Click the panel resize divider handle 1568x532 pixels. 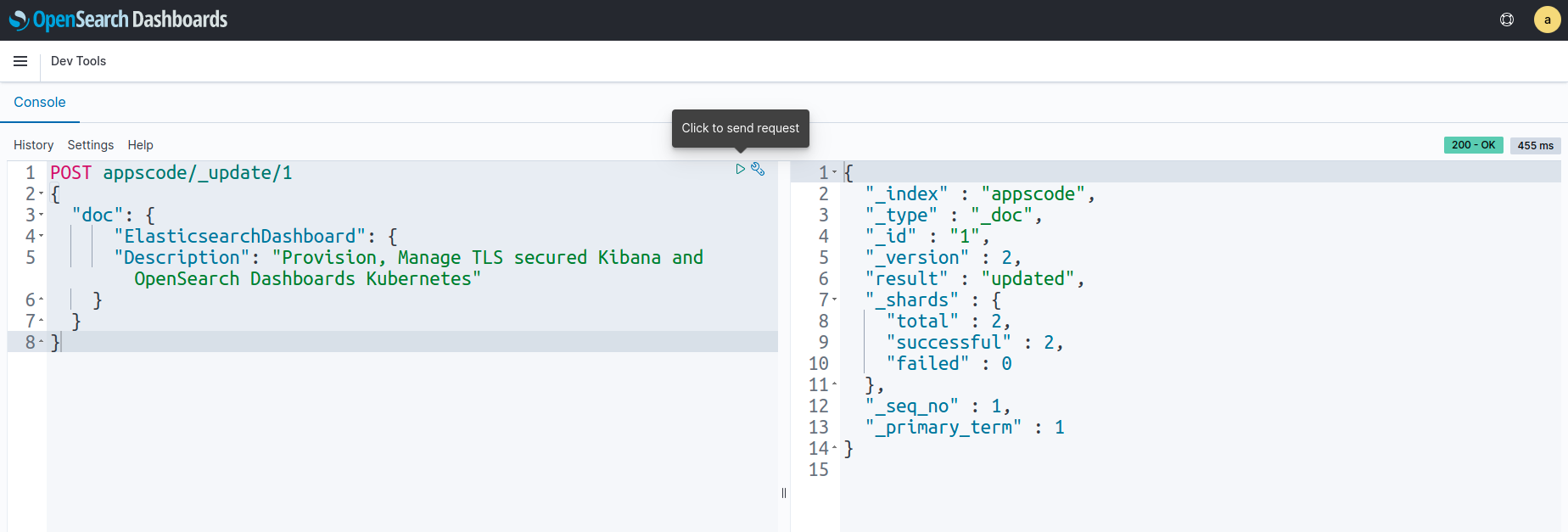coord(784,492)
